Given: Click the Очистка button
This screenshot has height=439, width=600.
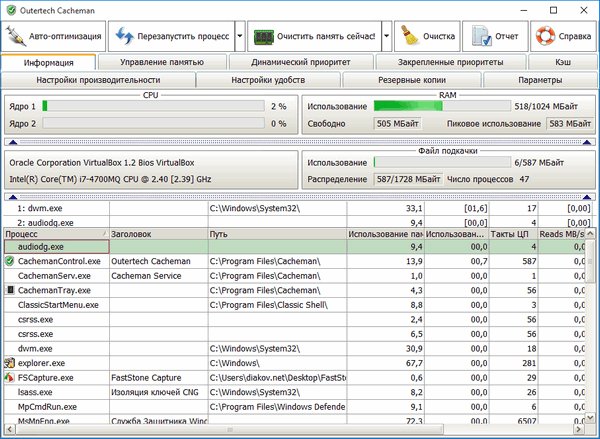Looking at the screenshot, I should point(427,36).
